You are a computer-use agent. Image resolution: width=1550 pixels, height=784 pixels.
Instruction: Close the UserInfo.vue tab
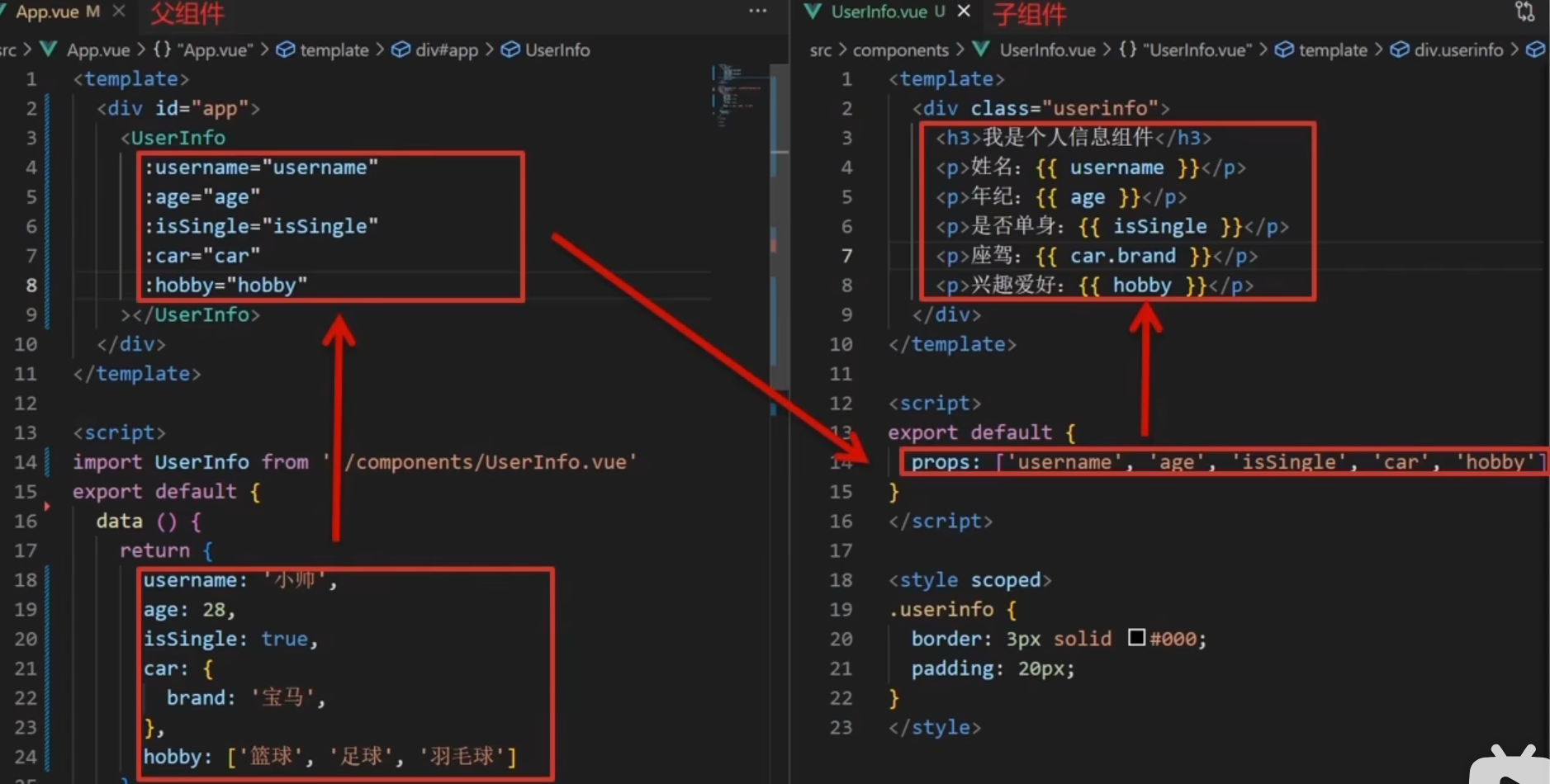pyautogui.click(x=964, y=12)
